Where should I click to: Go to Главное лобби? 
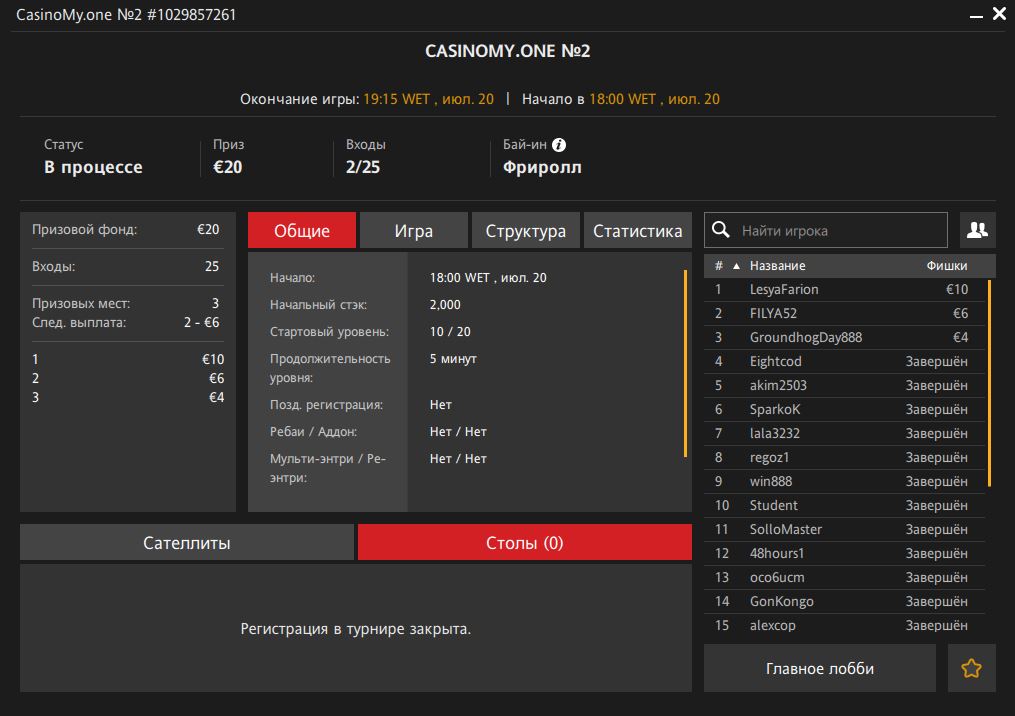(x=819, y=669)
